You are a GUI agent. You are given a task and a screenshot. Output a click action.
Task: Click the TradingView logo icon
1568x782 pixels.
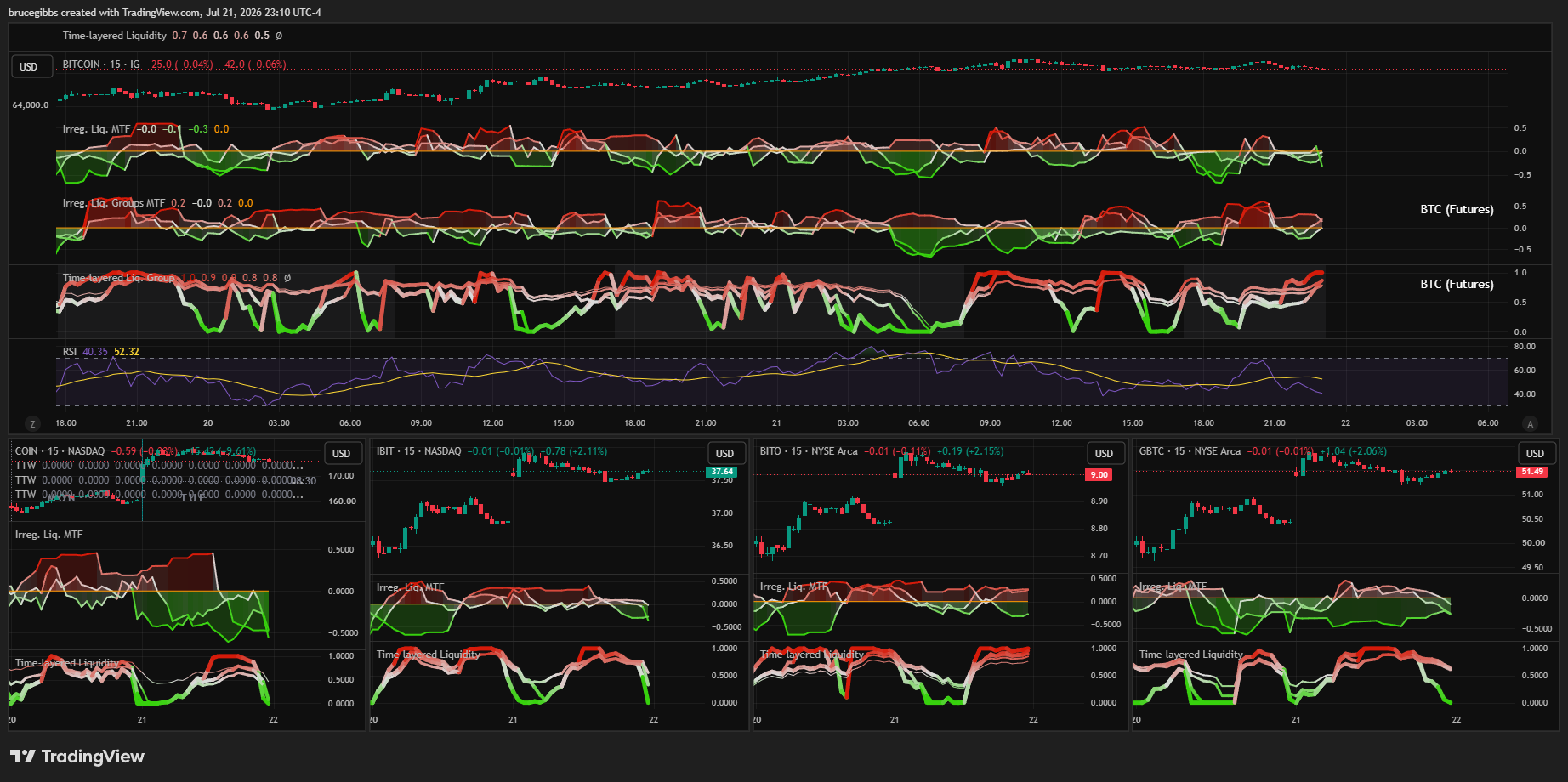click(x=23, y=756)
